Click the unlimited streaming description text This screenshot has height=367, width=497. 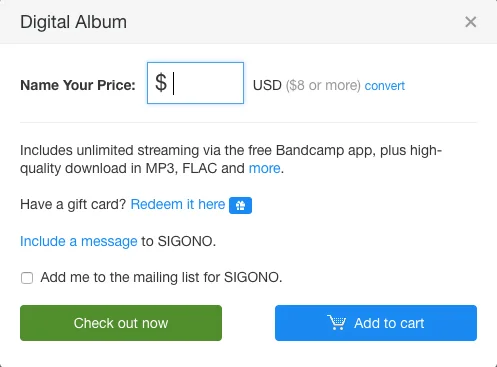[x=231, y=159]
